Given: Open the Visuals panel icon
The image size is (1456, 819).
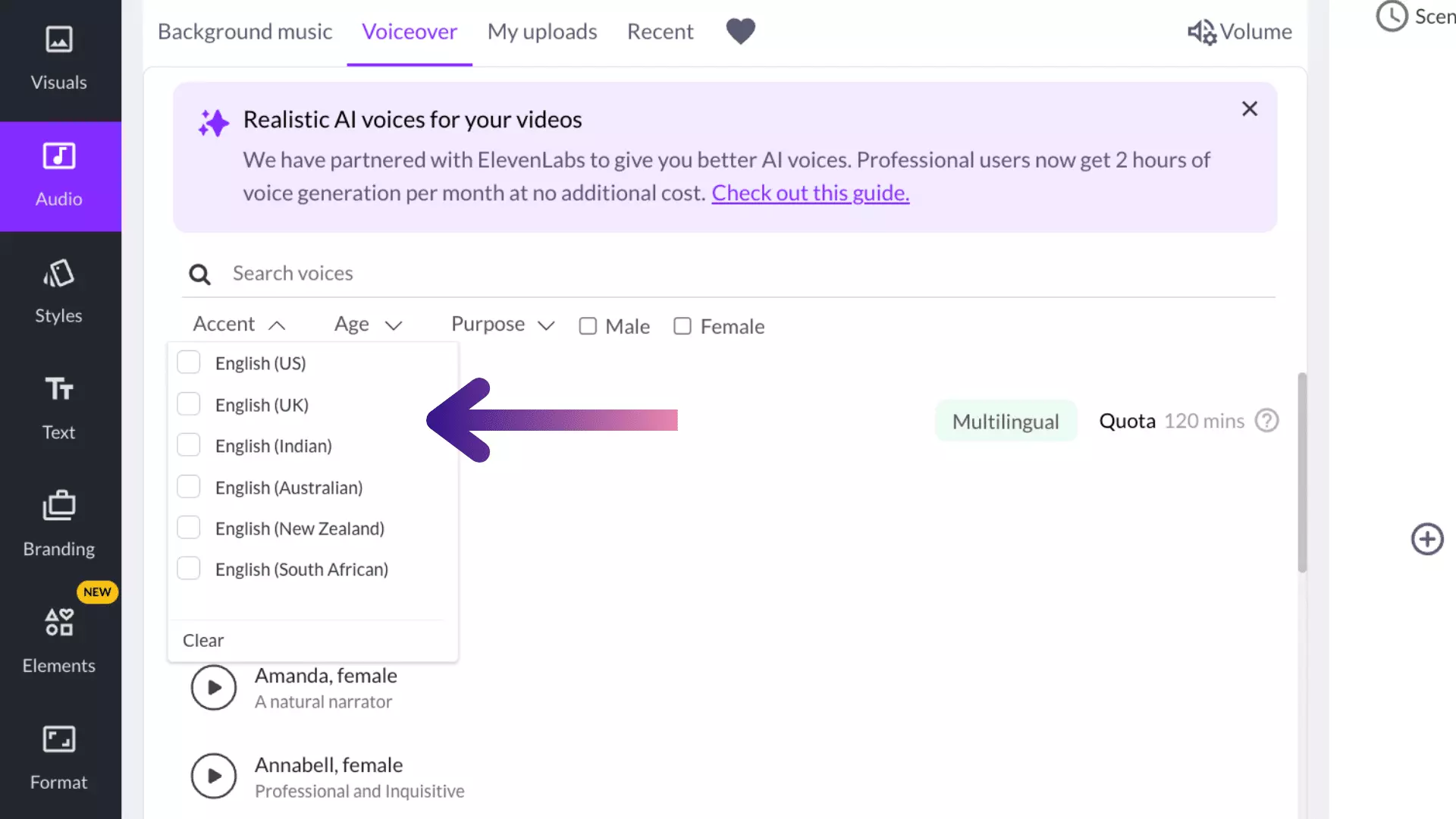Looking at the screenshot, I should tap(58, 40).
